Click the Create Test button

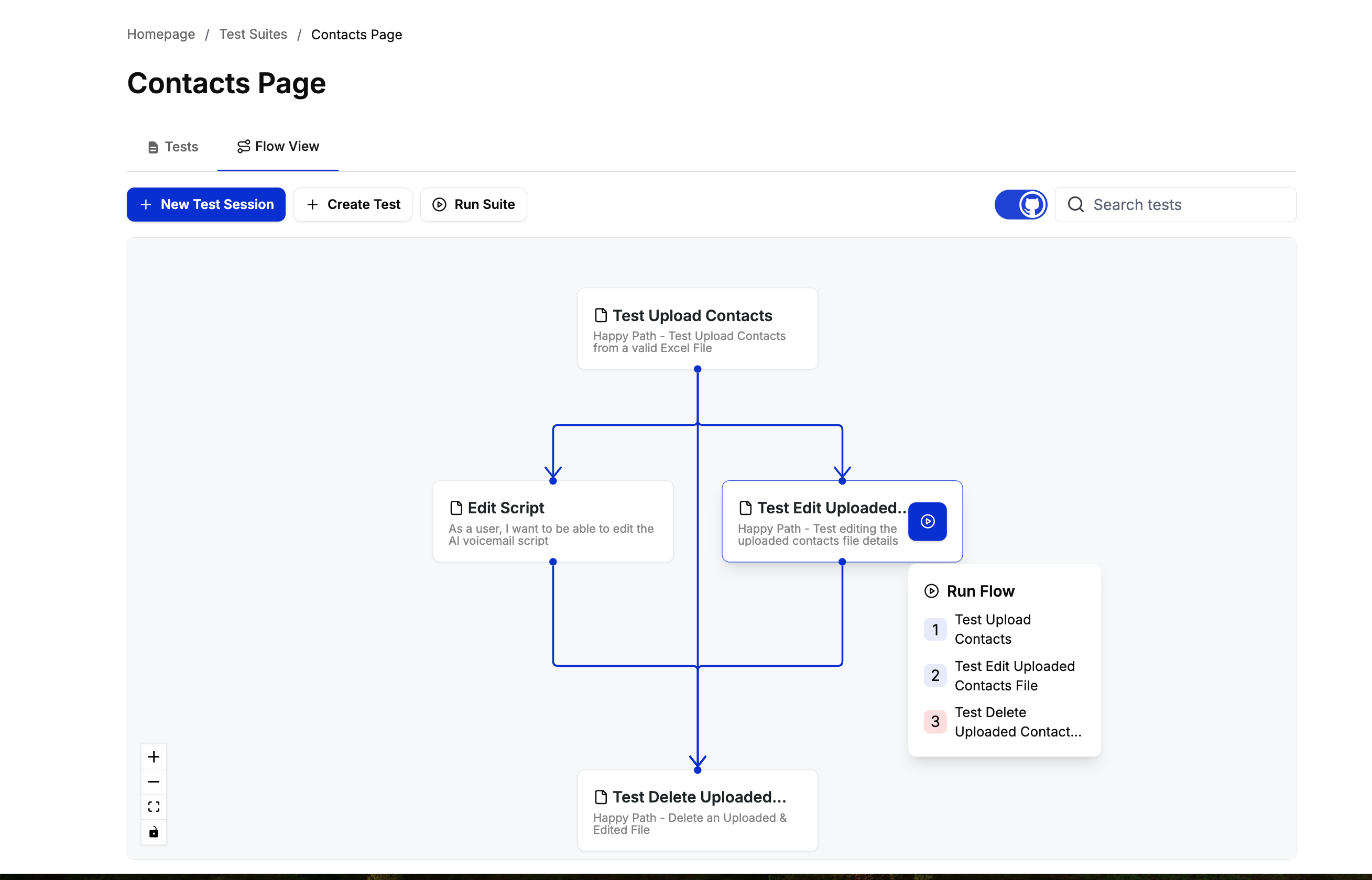click(353, 205)
